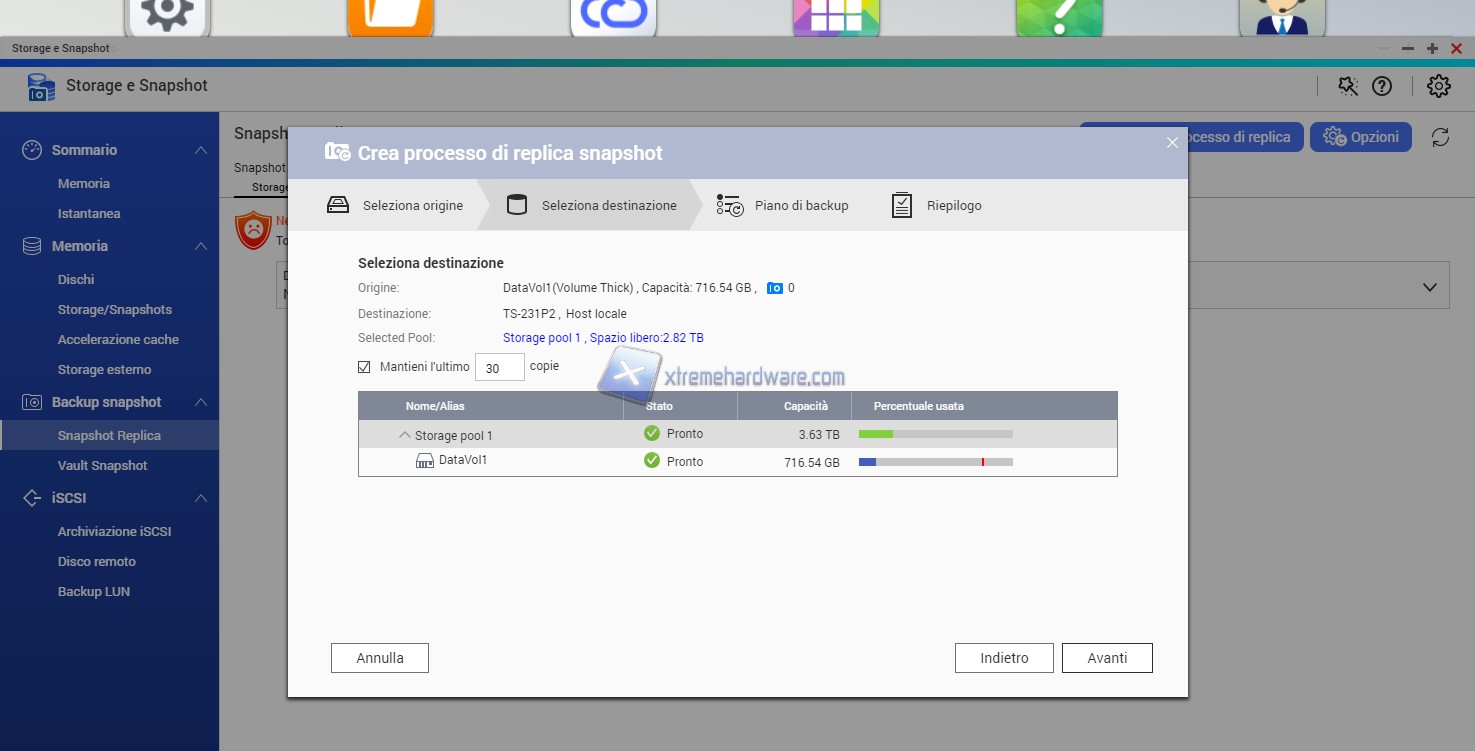Open Vault Snapshot in the sidebar

[x=102, y=466]
